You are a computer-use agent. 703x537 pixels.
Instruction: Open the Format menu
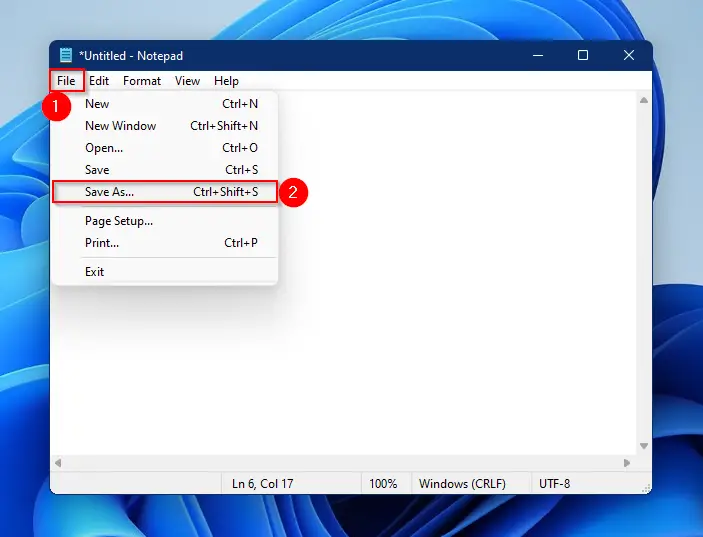click(x=142, y=81)
